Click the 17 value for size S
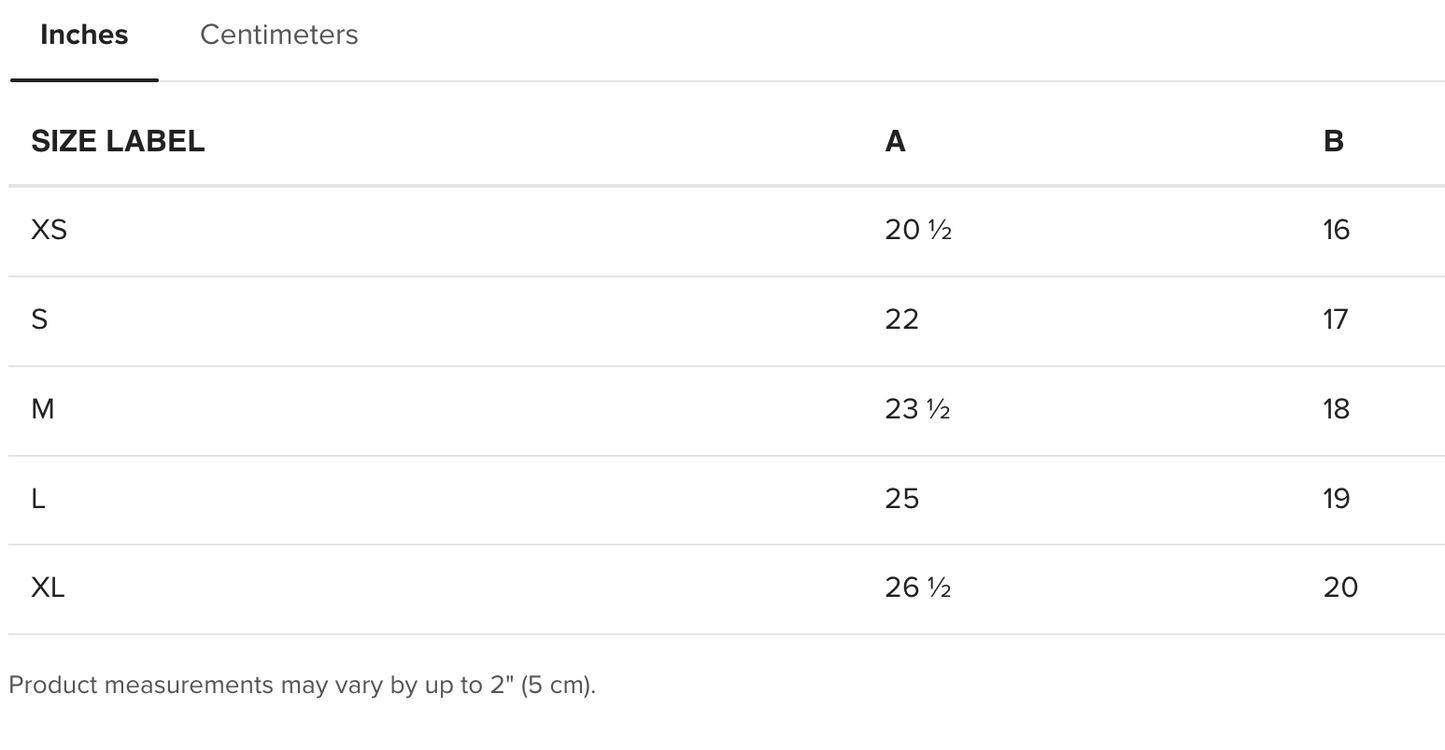This screenshot has height=750, width=1445. (x=1336, y=320)
